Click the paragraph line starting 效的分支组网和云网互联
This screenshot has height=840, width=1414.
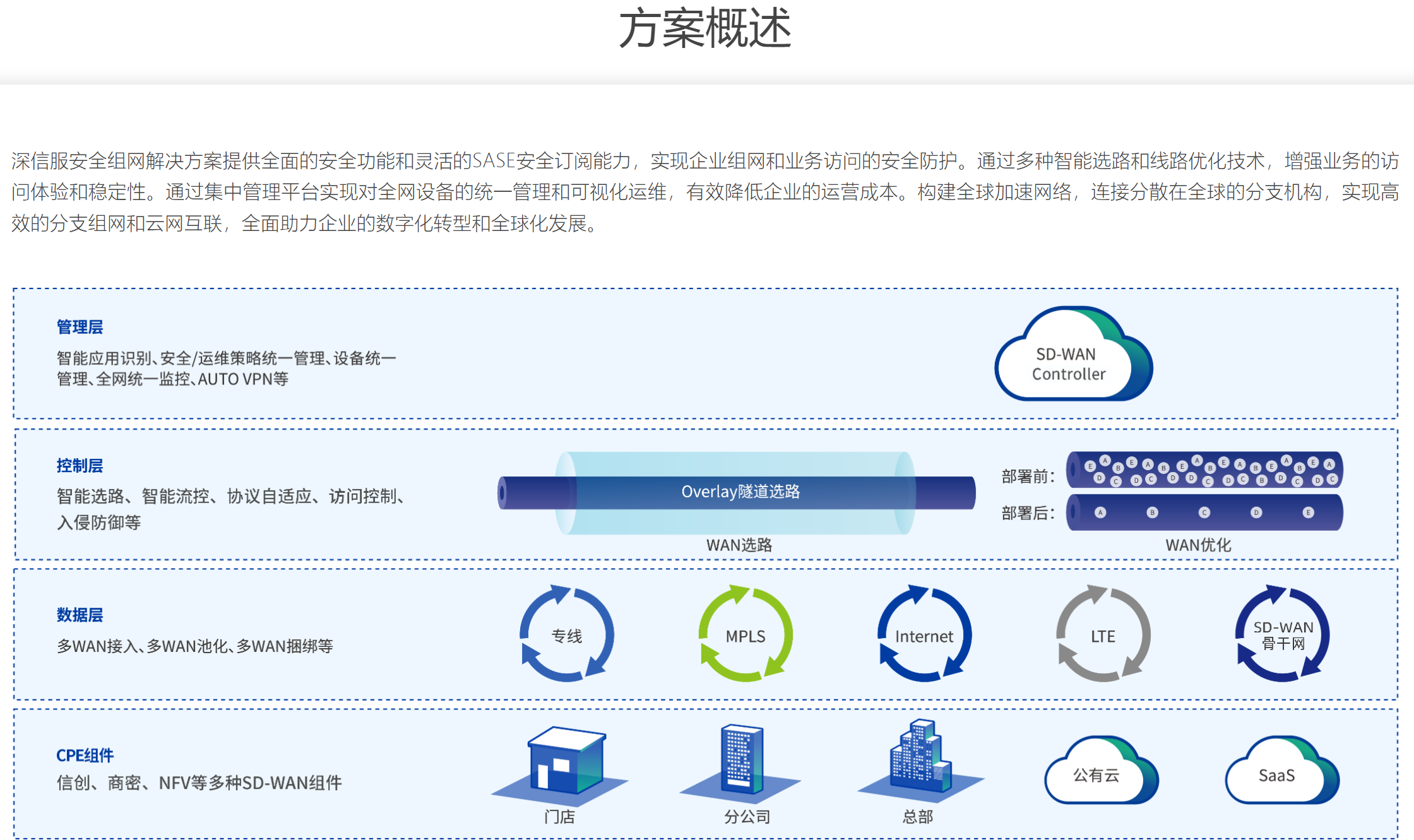(x=306, y=223)
